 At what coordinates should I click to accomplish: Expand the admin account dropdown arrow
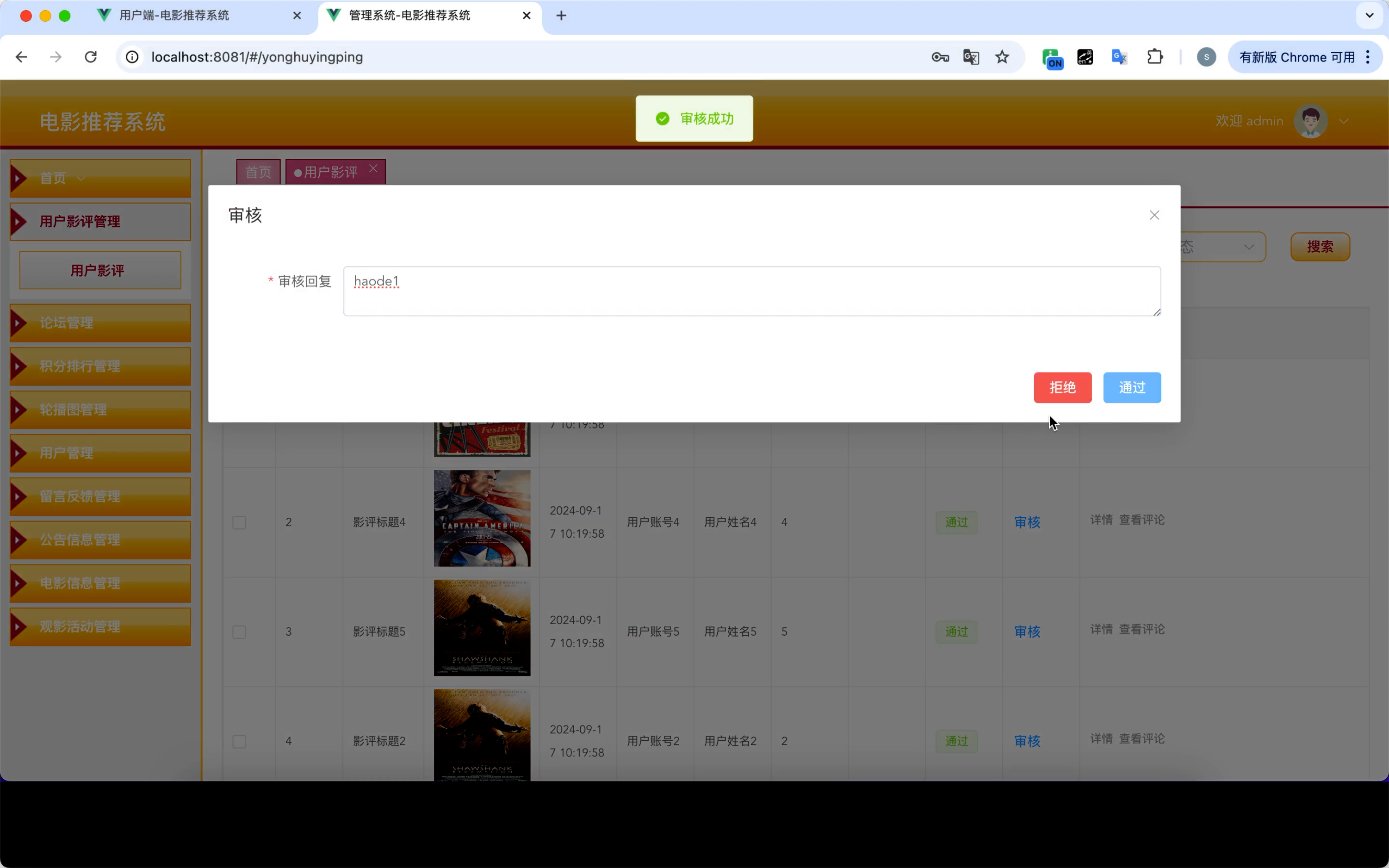click(1344, 121)
